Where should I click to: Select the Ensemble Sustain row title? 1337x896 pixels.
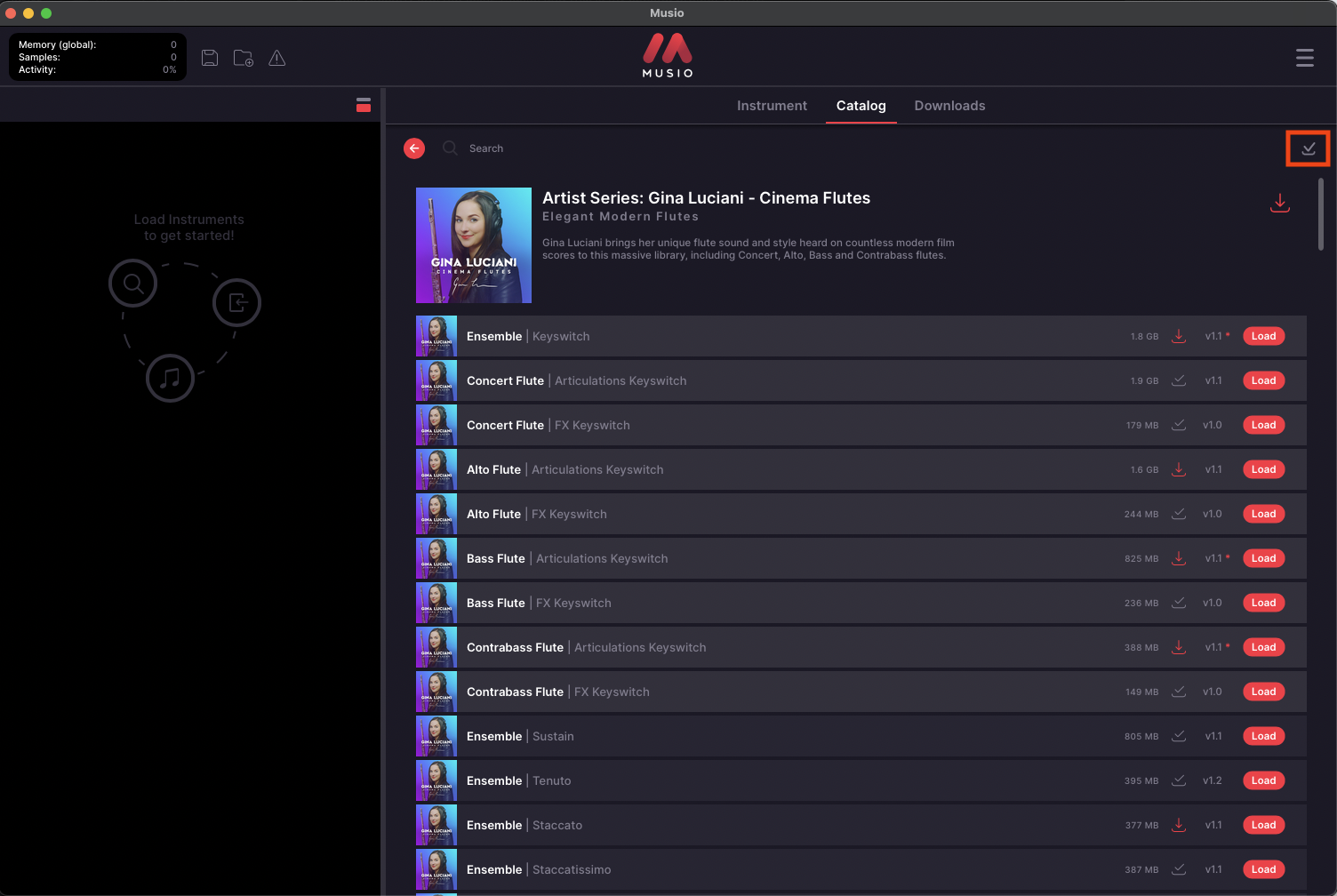pyautogui.click(x=520, y=736)
